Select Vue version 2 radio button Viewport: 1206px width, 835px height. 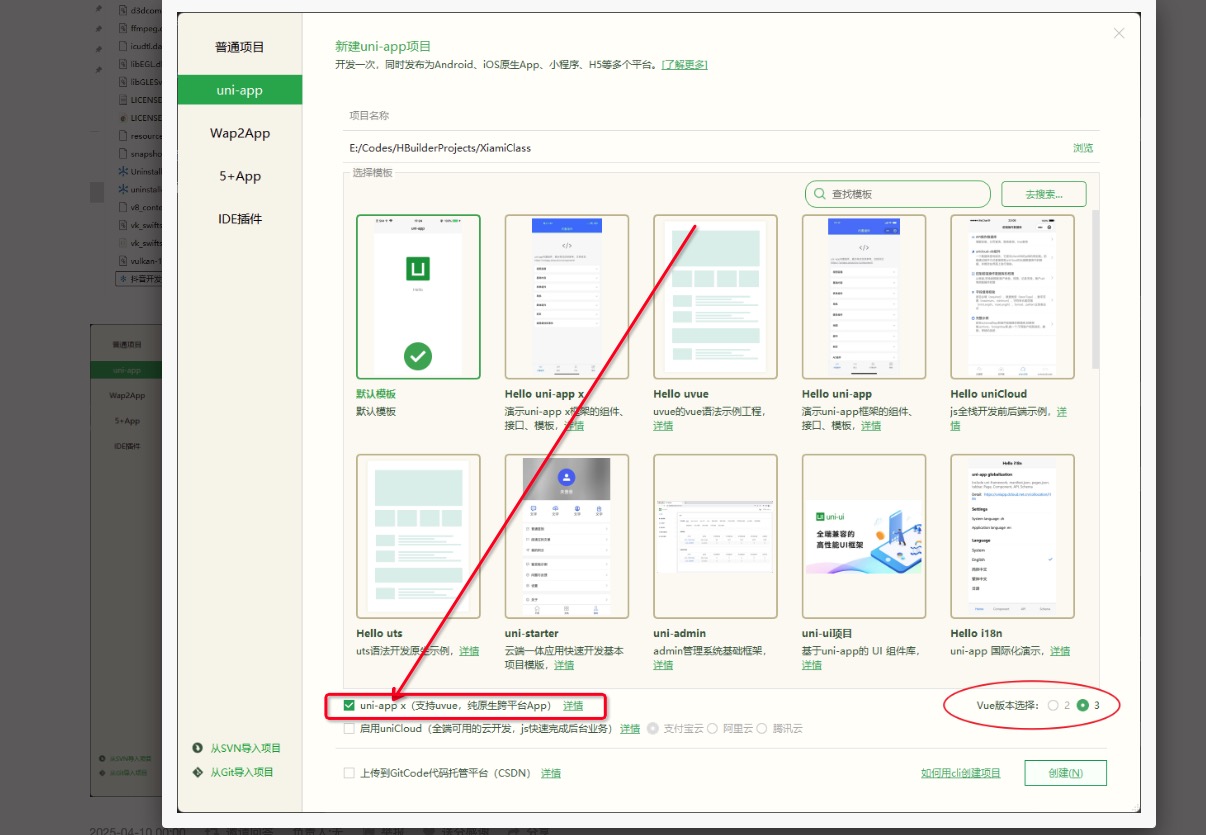(x=1053, y=706)
